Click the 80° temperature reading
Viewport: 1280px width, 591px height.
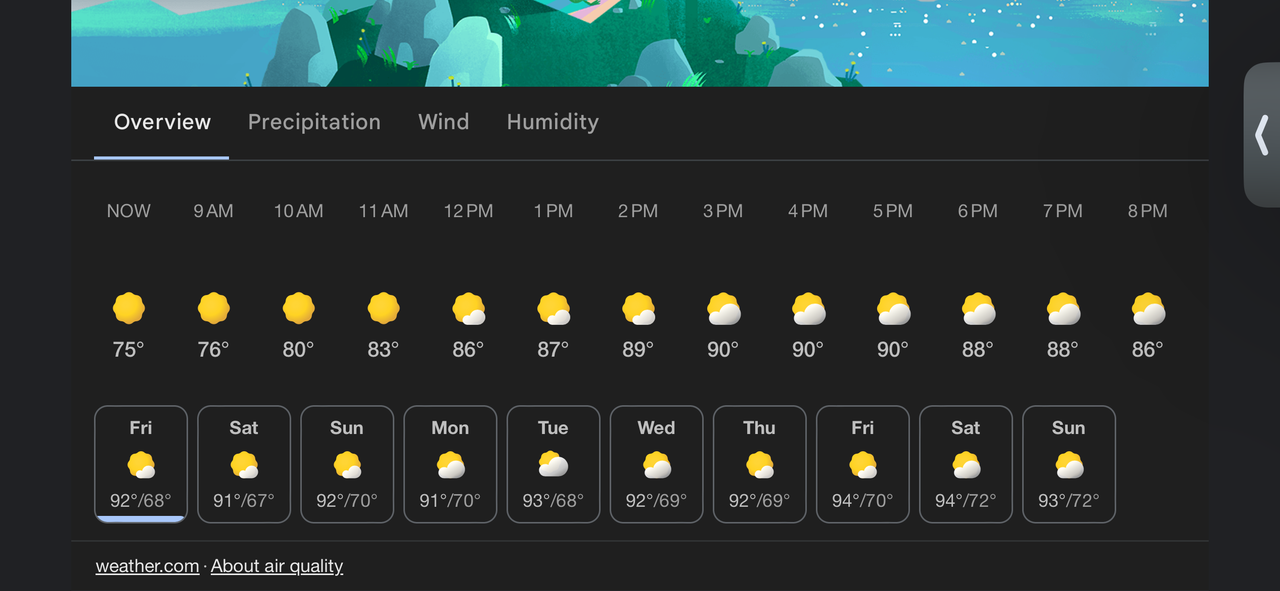pyautogui.click(x=298, y=350)
